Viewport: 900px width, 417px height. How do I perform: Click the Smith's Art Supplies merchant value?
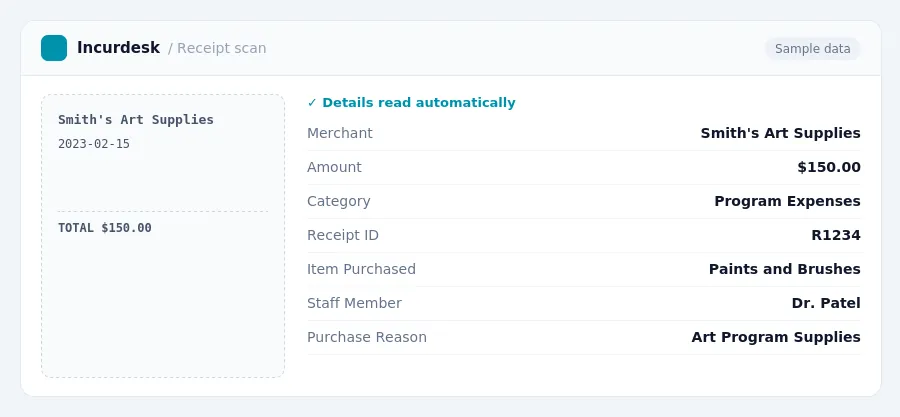click(780, 133)
